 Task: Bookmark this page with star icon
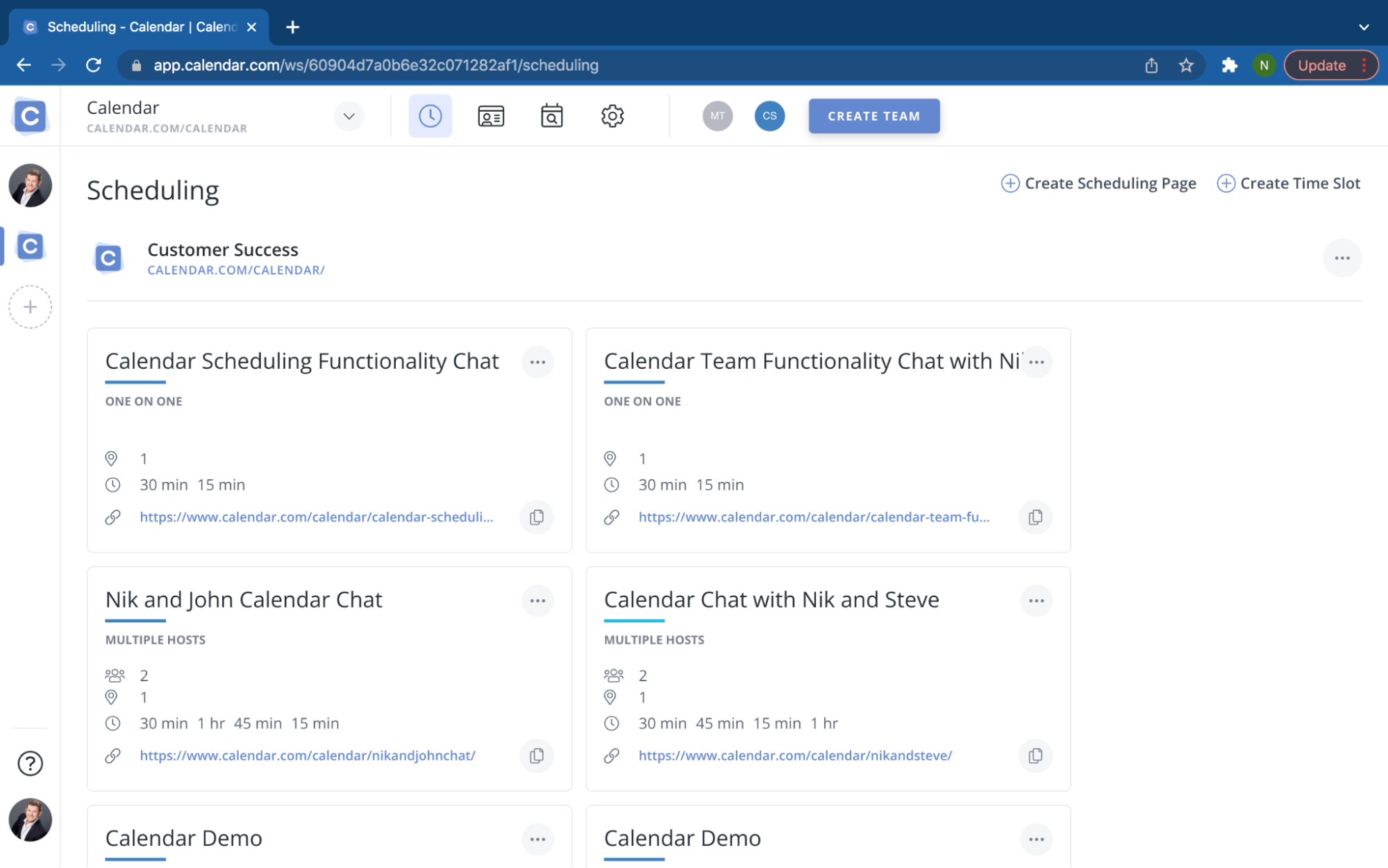1186,65
